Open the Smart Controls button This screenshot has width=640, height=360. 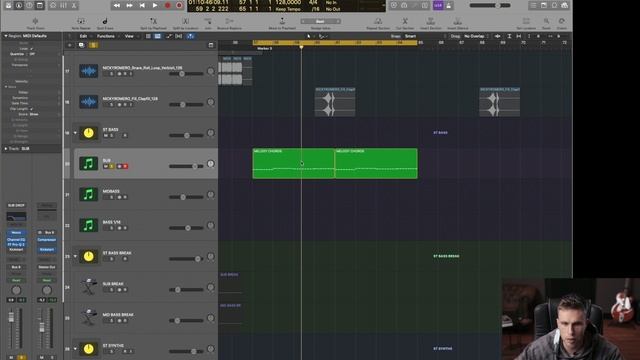pyautogui.click(x=53, y=5)
